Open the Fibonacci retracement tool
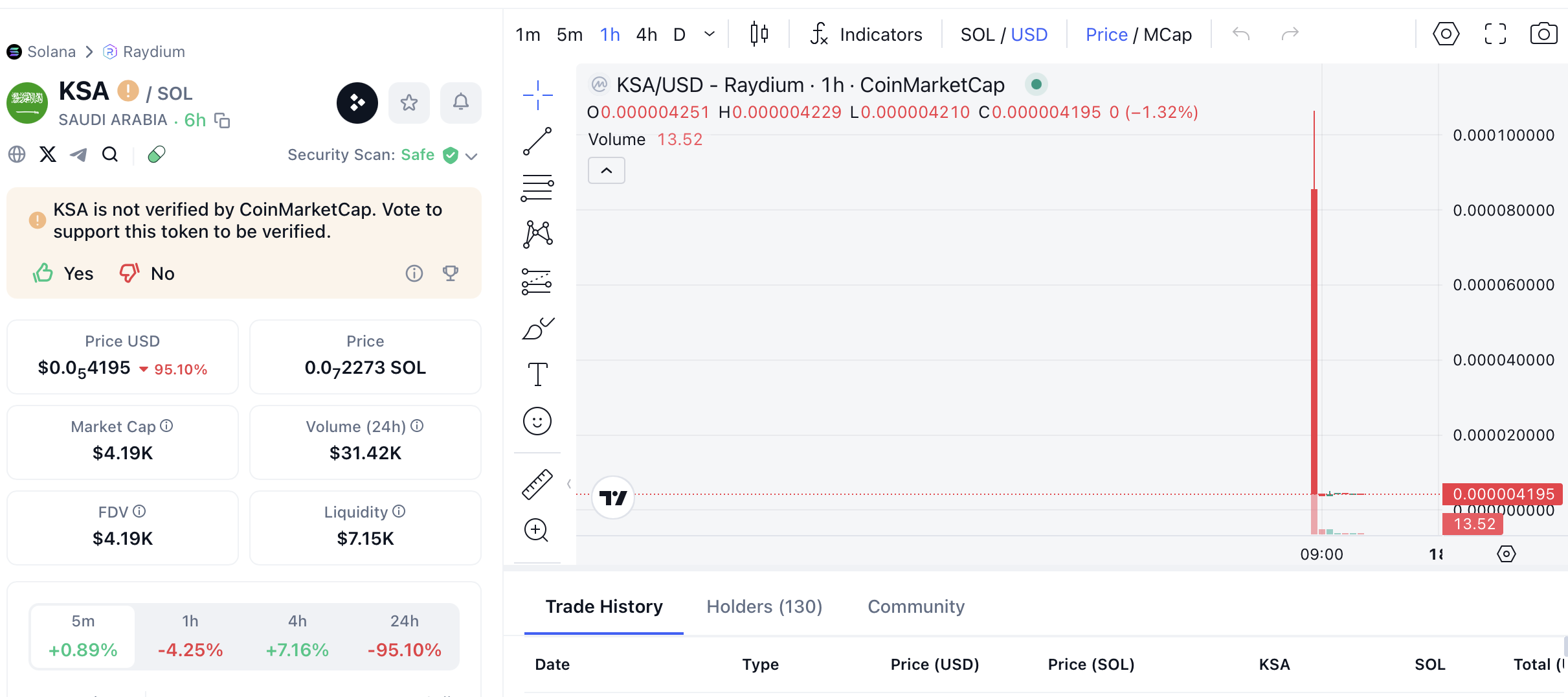The image size is (1568, 697). pos(537,188)
